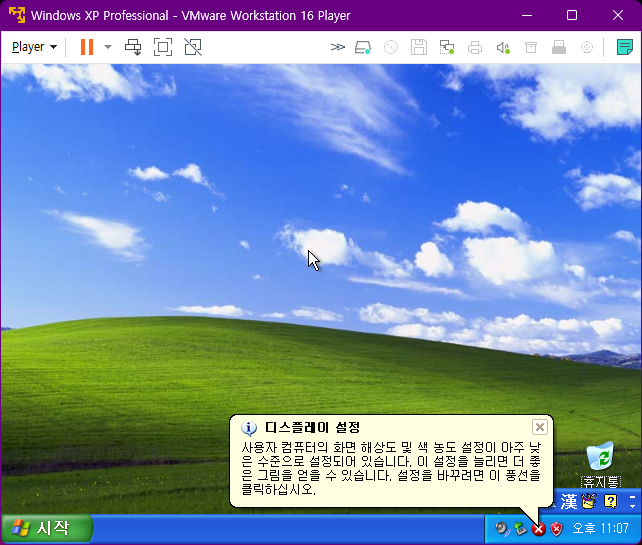This screenshot has width=642, height=545.
Task: Close the 디스플레이 설정 balloon tip
Action: pyautogui.click(x=540, y=427)
